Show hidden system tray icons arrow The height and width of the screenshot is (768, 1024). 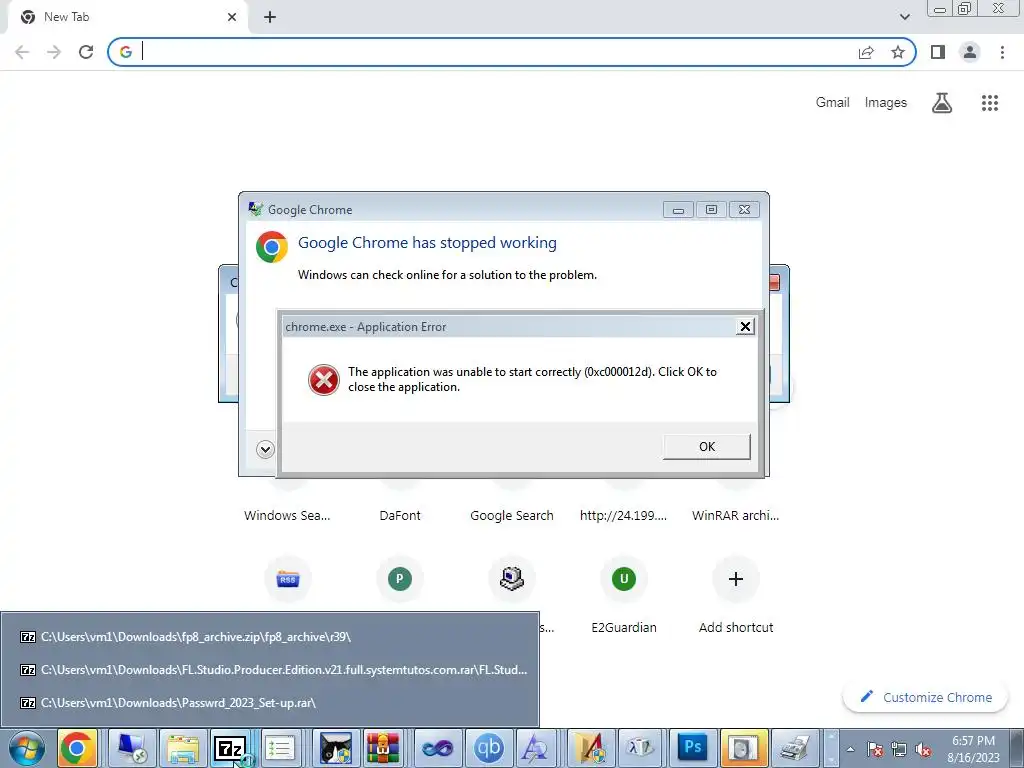click(850, 749)
